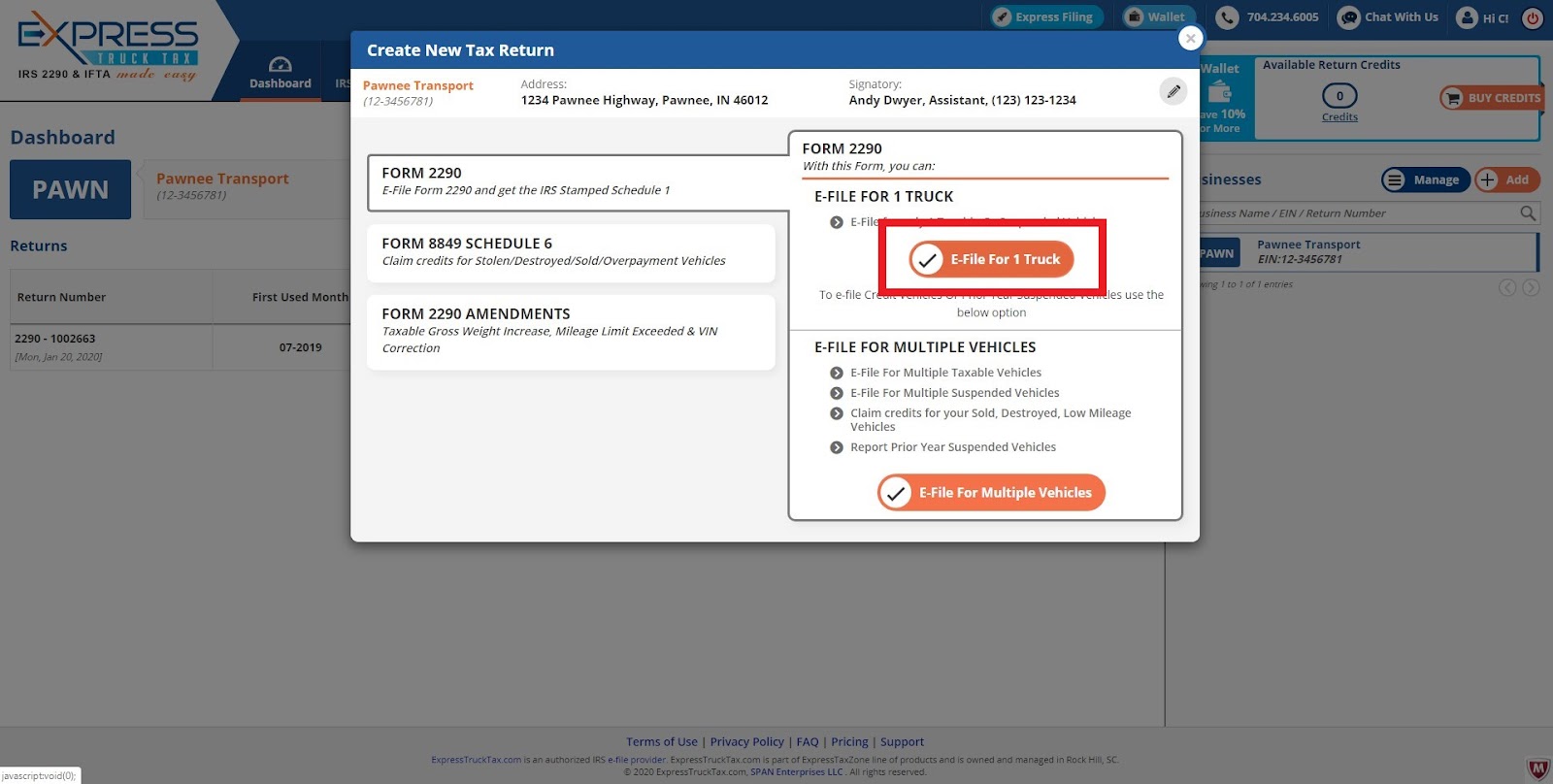Click the PAWN tile on the Dashboard
Image resolution: width=1553 pixels, height=784 pixels.
[70, 189]
